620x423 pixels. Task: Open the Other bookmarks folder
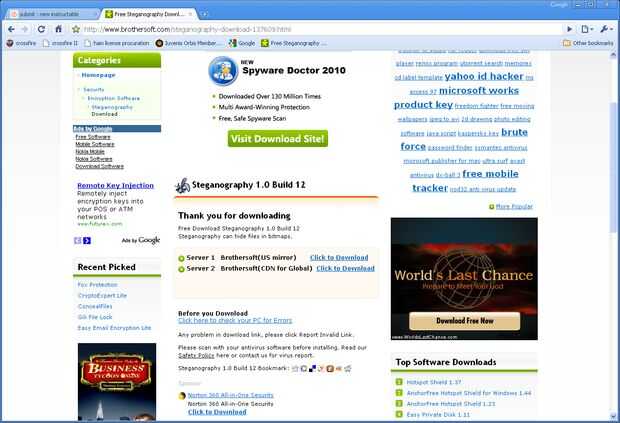pos(588,43)
